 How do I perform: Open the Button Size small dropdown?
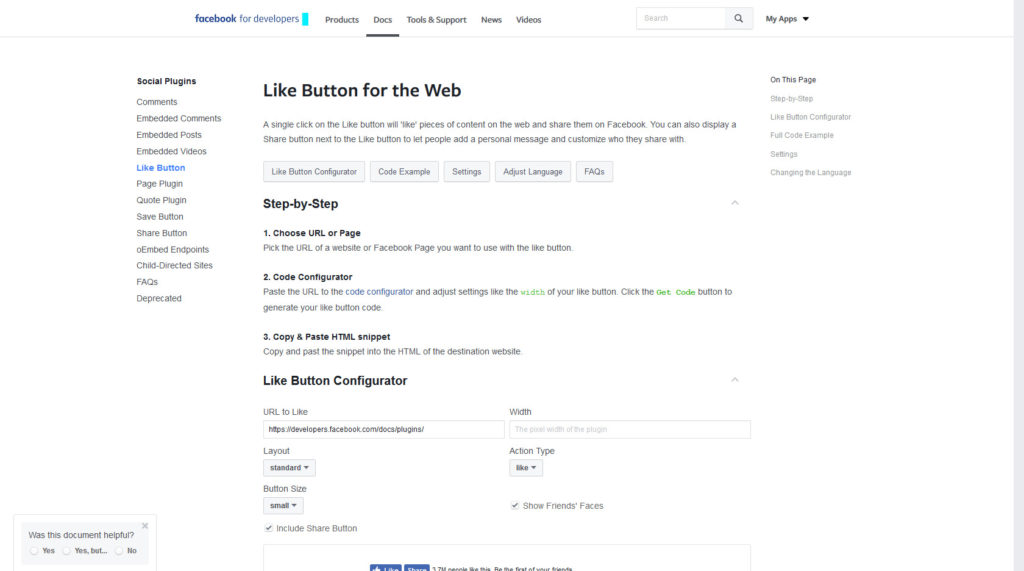(x=283, y=506)
